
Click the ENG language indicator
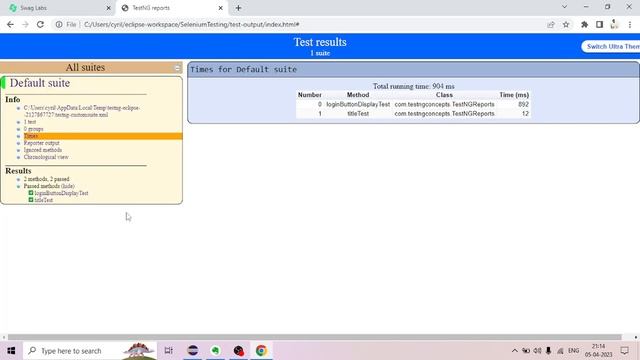click(573, 351)
